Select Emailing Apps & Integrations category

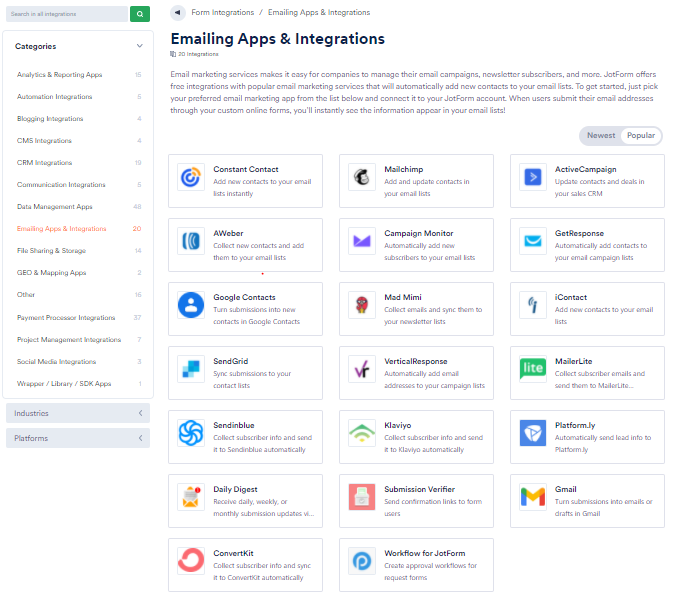[61, 229]
